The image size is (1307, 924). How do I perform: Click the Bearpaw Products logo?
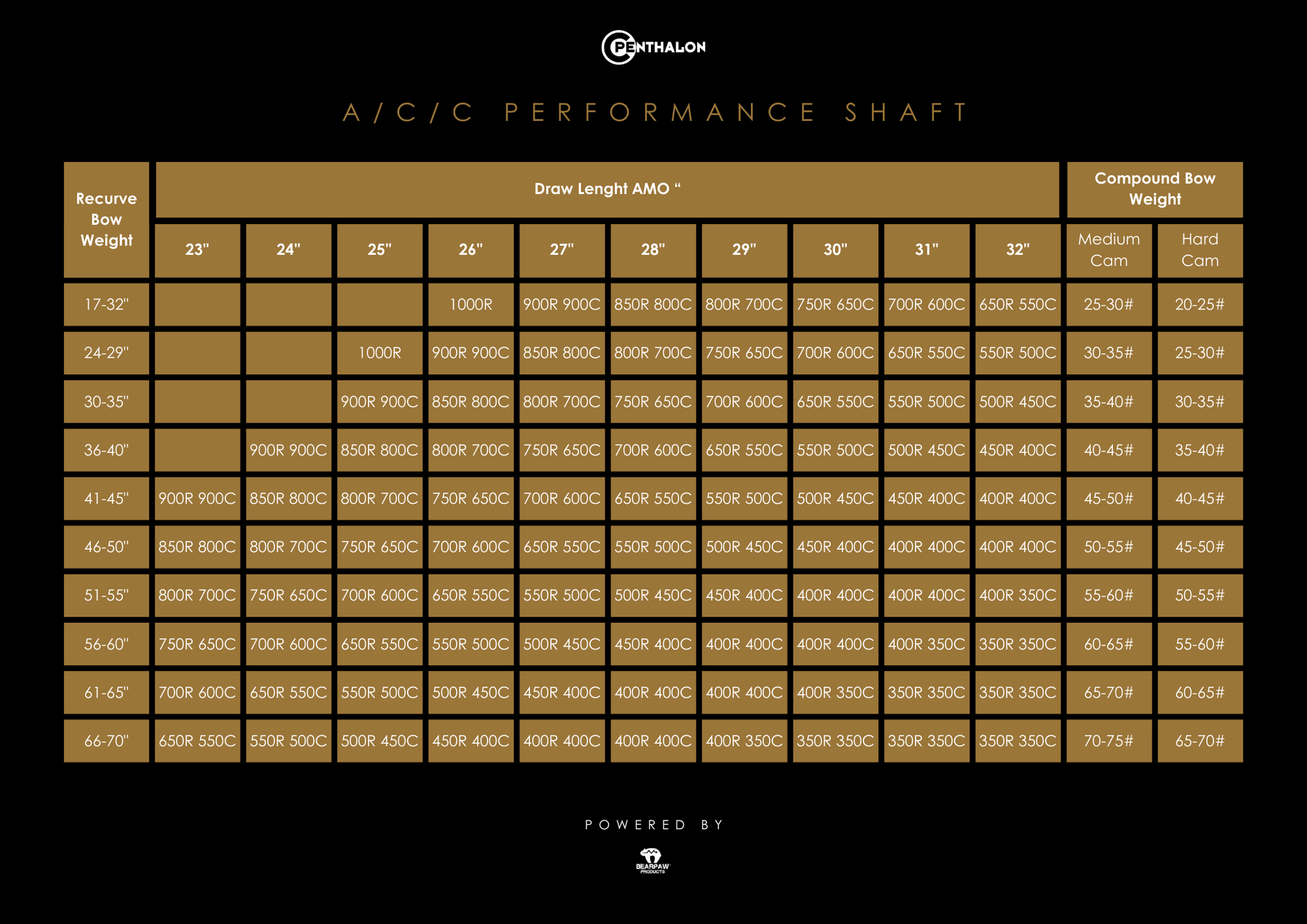click(x=652, y=860)
